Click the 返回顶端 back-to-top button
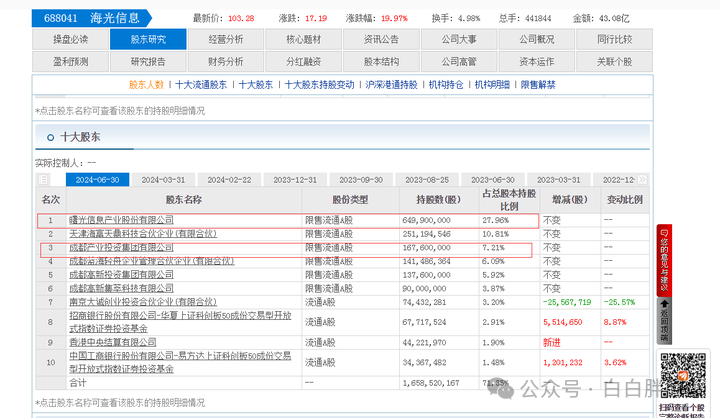Image resolution: width=720 pixels, height=418 pixels. tap(664, 321)
